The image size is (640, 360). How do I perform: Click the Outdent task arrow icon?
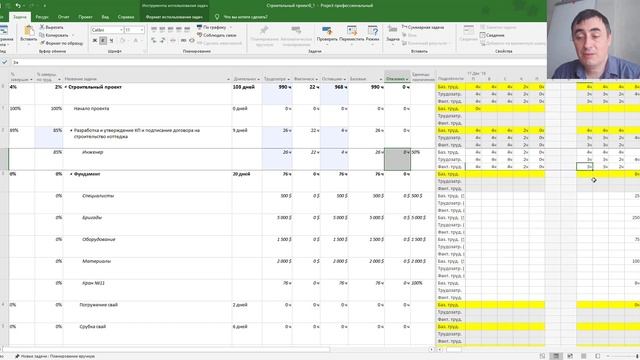pyautogui.click(x=154, y=40)
